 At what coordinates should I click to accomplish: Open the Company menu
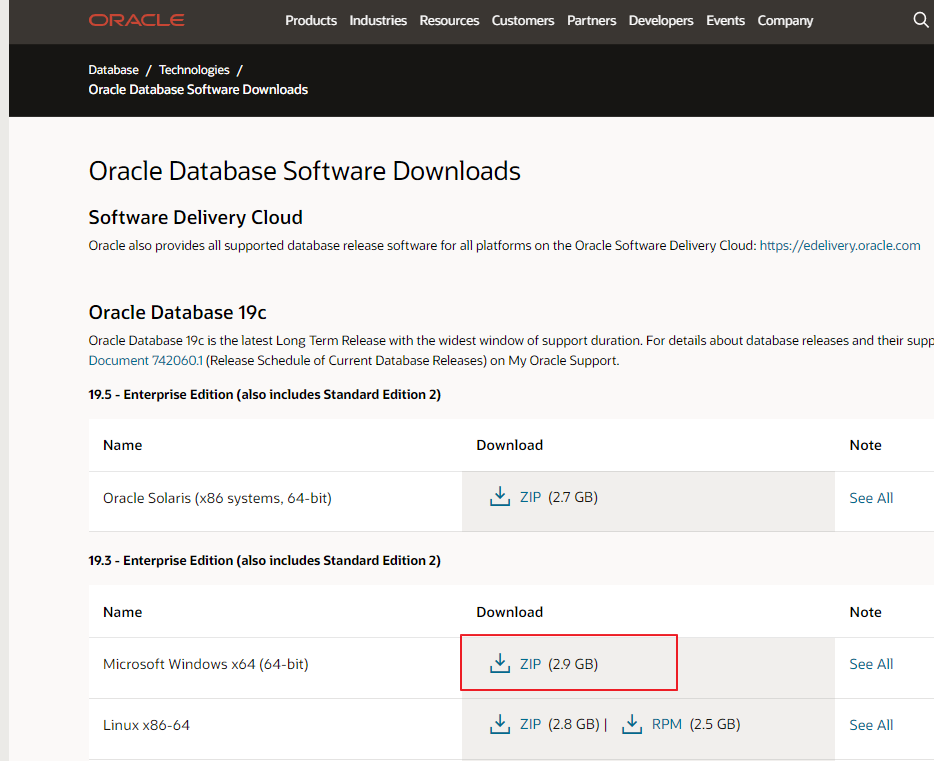click(x=785, y=20)
